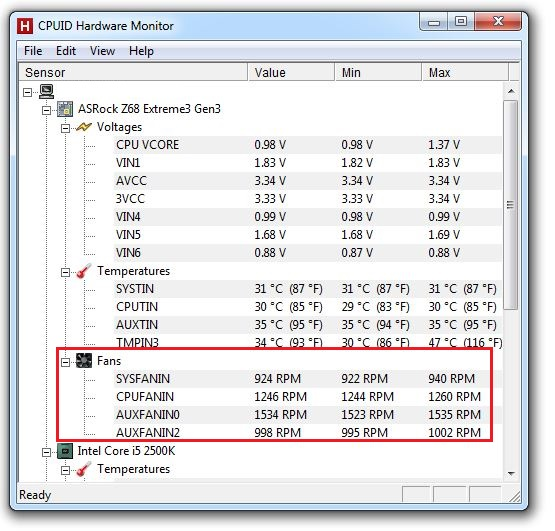Click the Intel Core i5 2500K processor icon
This screenshot has width=555, height=531.
click(x=65, y=451)
